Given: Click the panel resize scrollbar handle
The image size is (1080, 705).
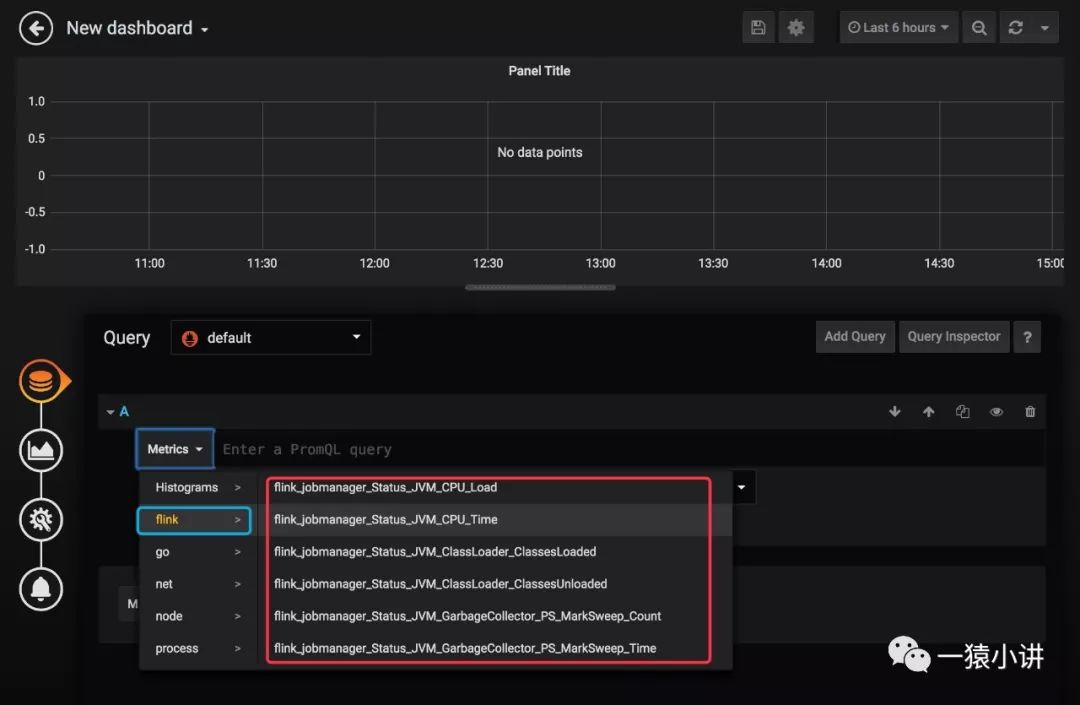Looking at the screenshot, I should [540, 288].
